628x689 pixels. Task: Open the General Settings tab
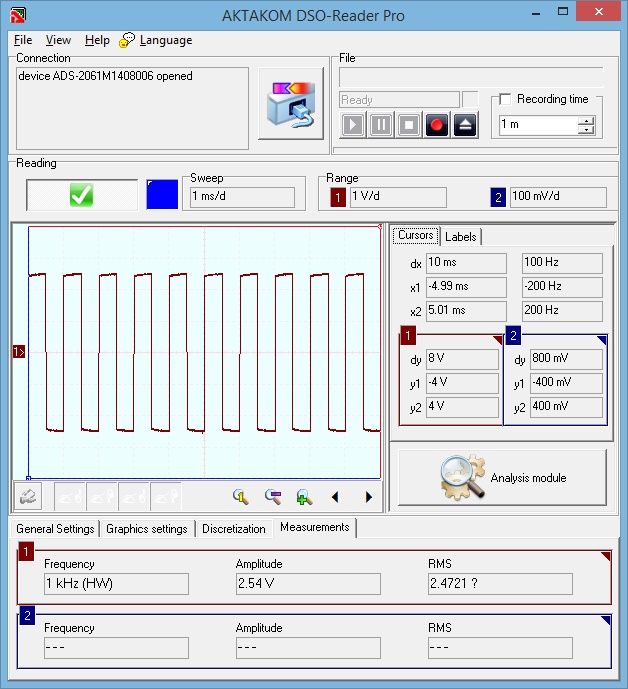(x=55, y=529)
